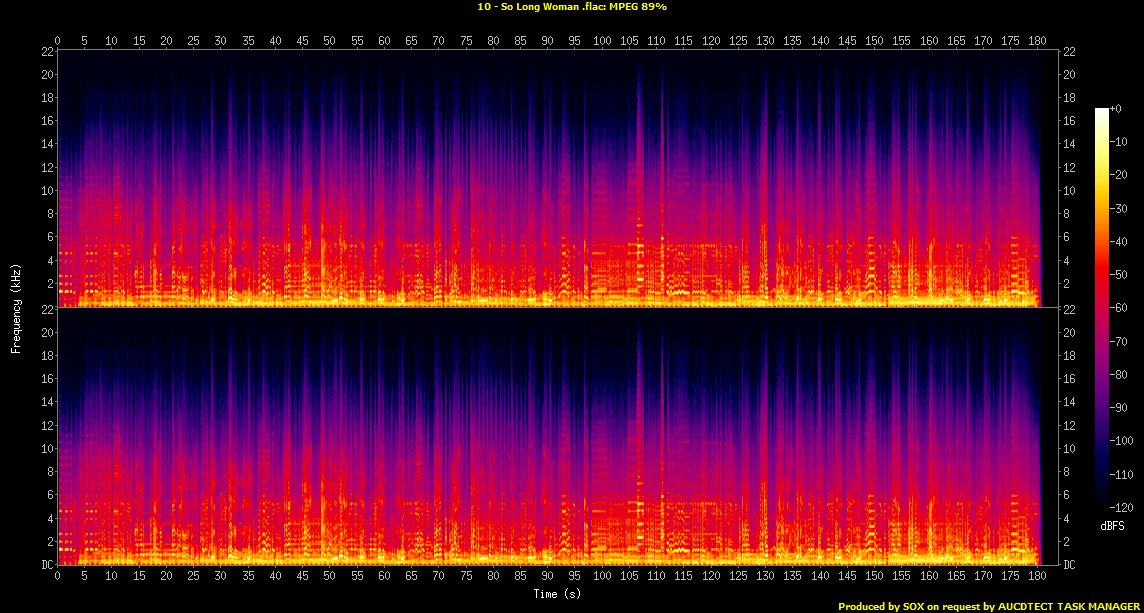The width and height of the screenshot is (1144, 613).
Task: Click the "50" tick on the bottom time axis
Action: (x=330, y=576)
